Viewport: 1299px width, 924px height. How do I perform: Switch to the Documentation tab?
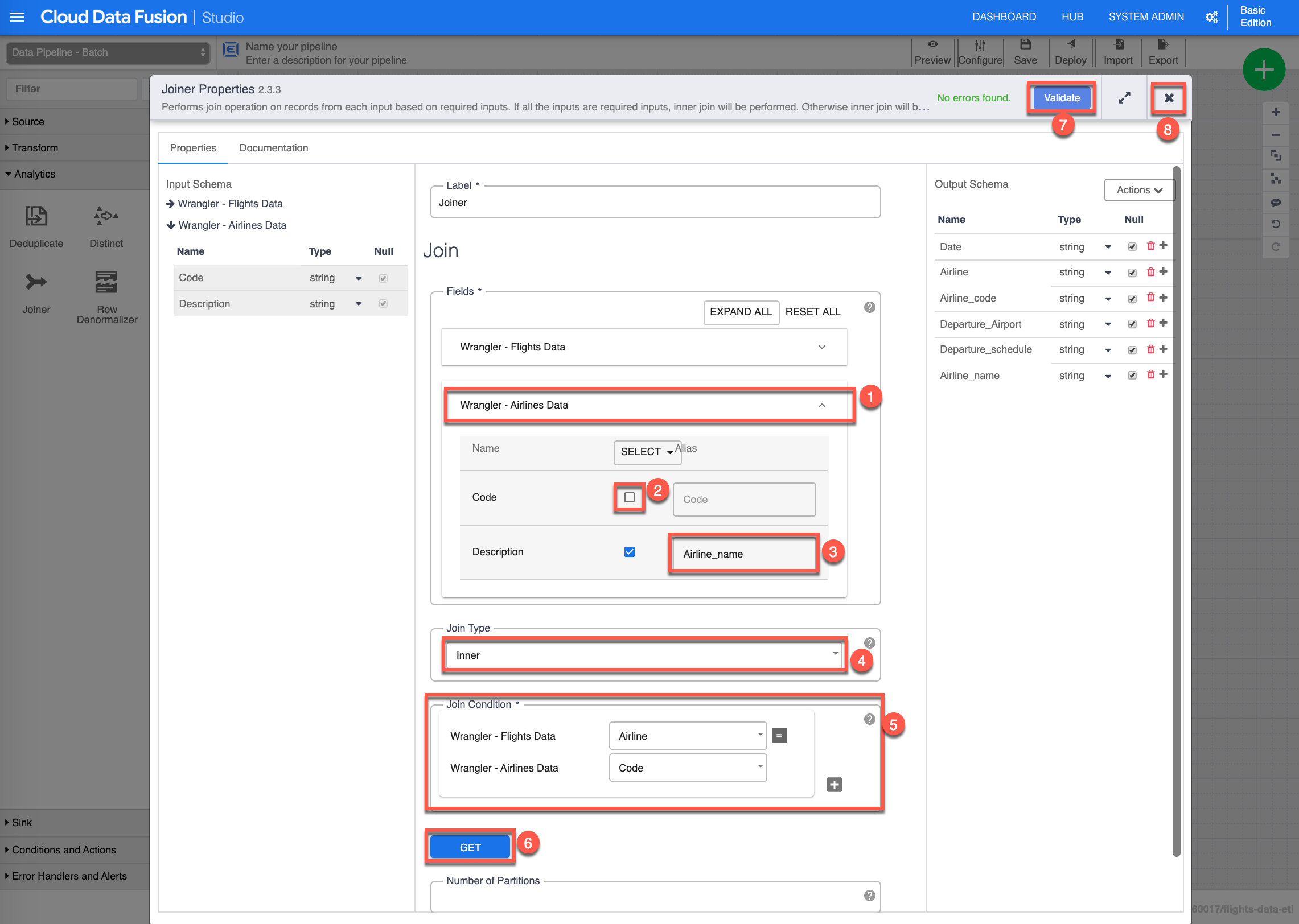(x=273, y=148)
